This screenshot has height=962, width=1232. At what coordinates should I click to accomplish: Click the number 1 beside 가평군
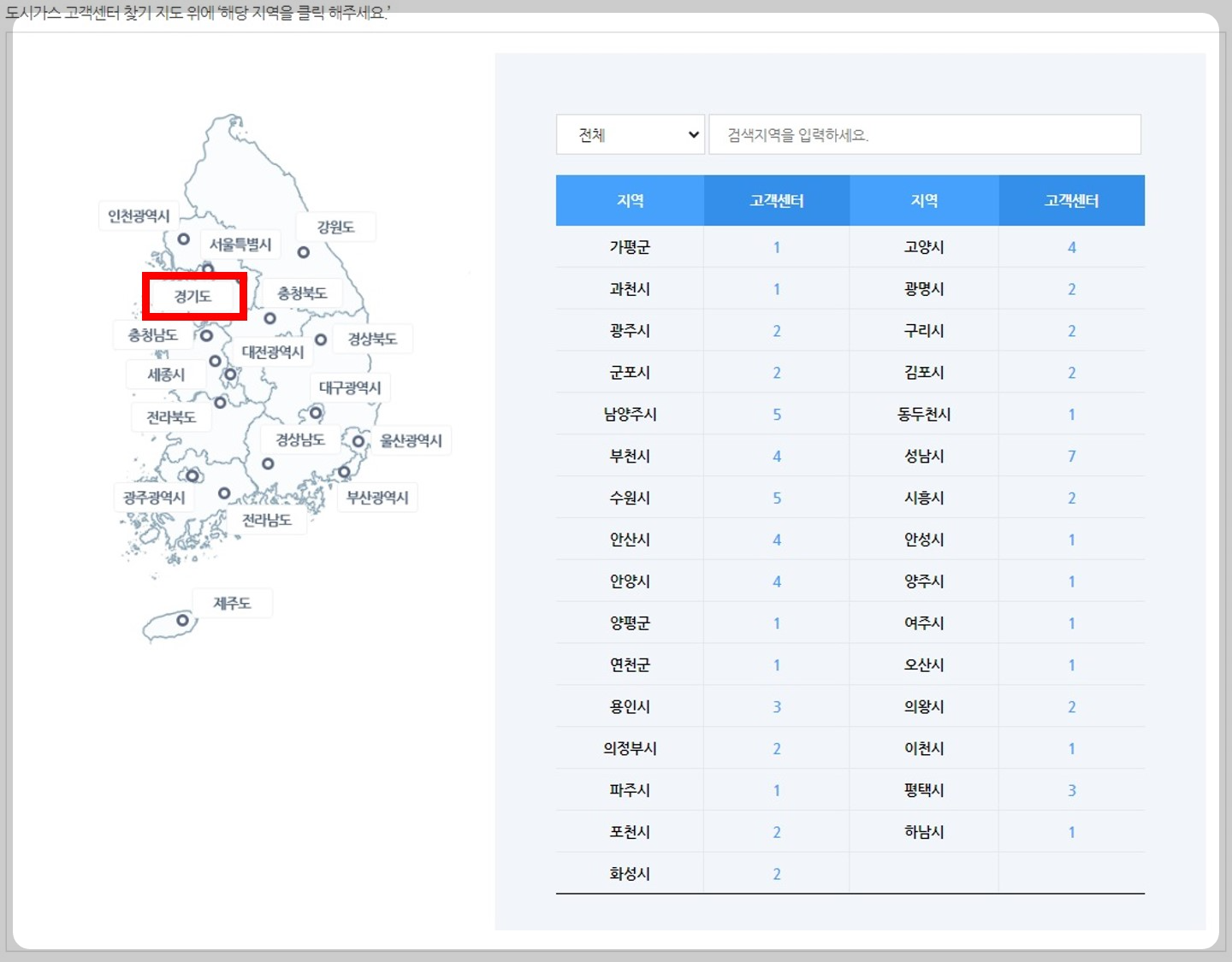click(776, 247)
